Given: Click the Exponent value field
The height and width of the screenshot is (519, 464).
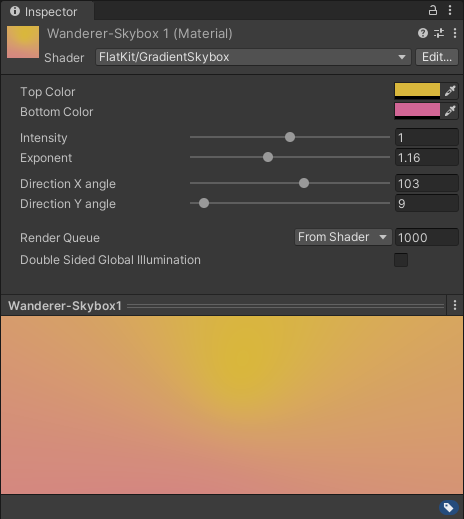Looking at the screenshot, I should (427, 157).
